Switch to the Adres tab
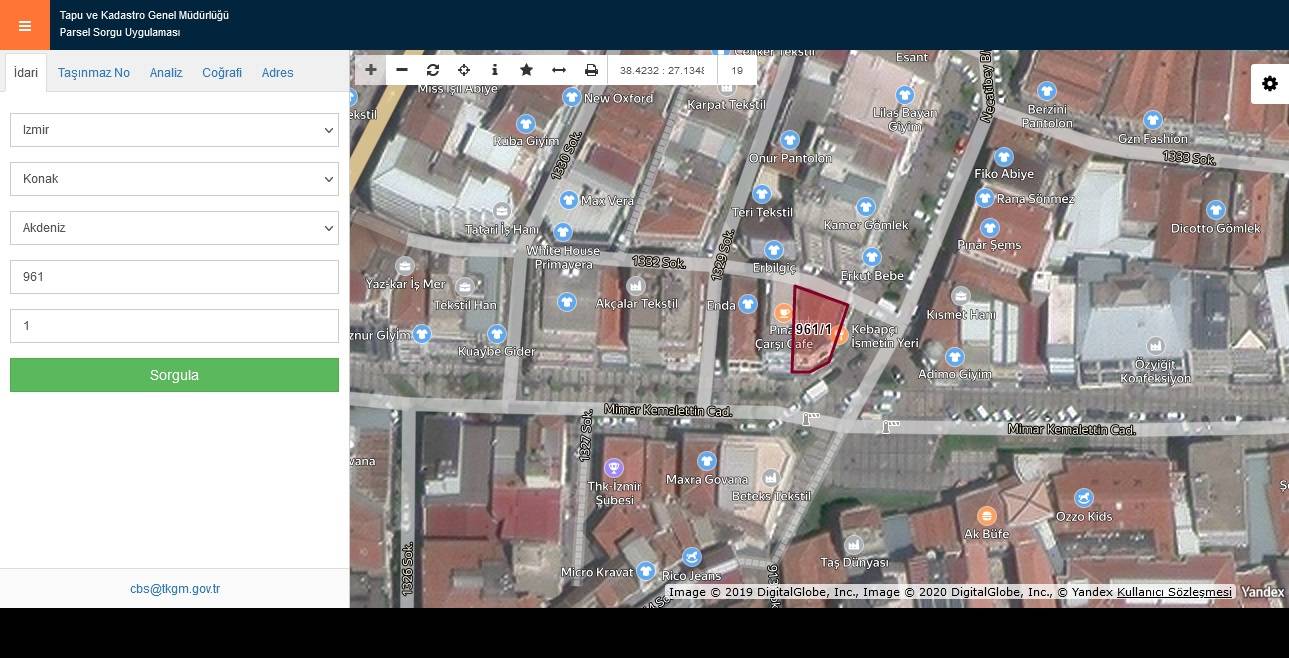The image size is (1289, 658). pos(277,73)
